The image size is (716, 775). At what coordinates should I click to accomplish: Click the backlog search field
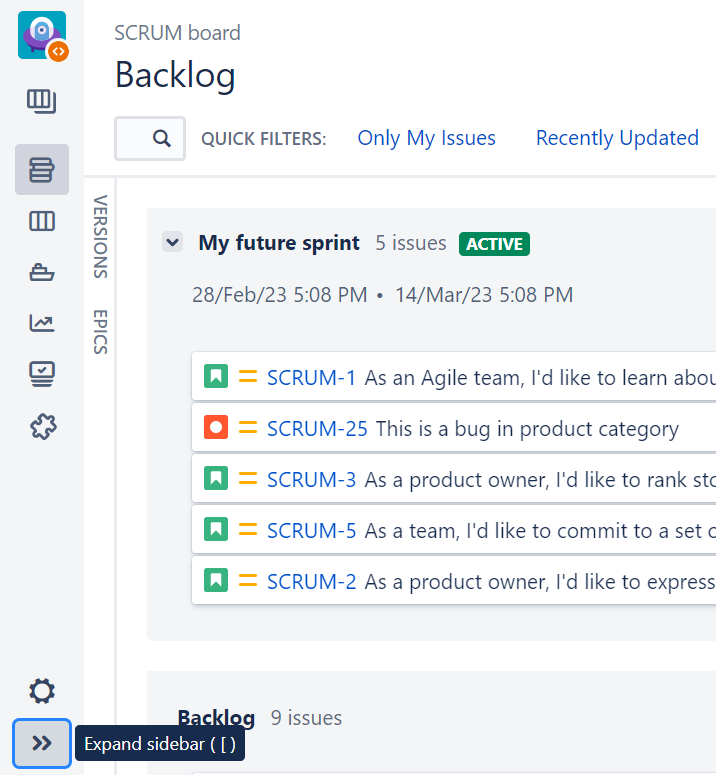click(149, 139)
